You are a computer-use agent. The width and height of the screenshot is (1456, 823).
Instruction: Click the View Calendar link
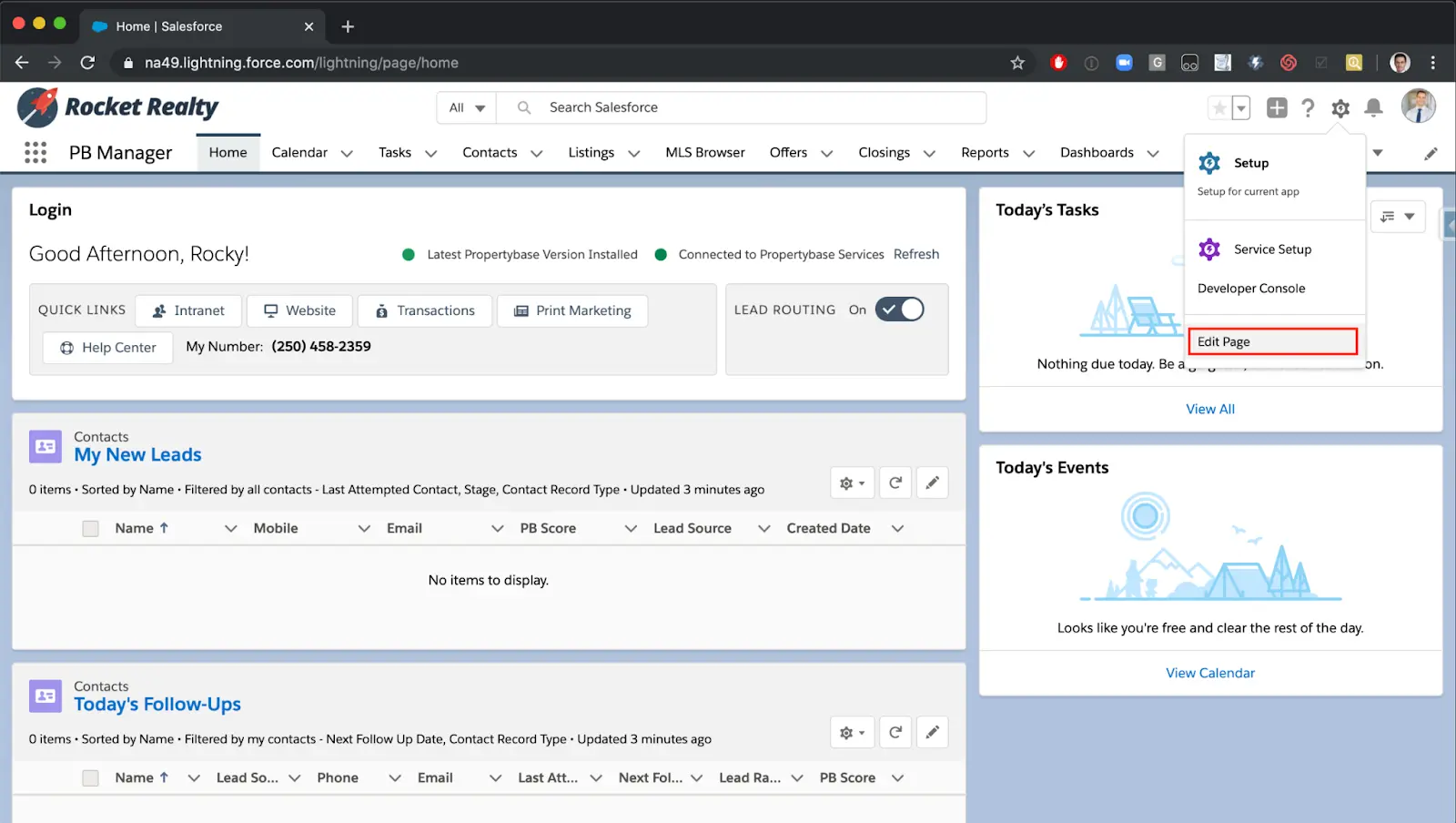(x=1210, y=674)
